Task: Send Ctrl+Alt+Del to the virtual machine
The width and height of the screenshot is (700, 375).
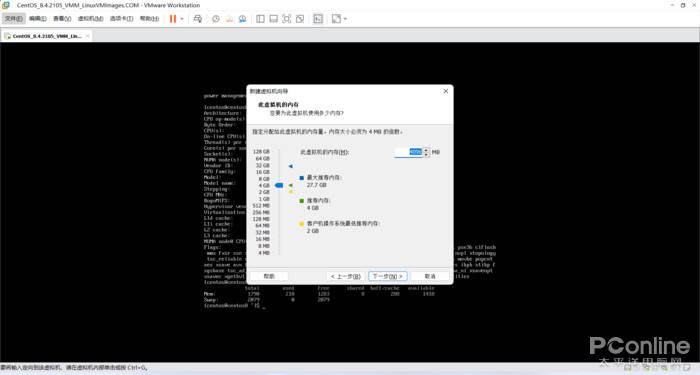Action: click(198, 19)
